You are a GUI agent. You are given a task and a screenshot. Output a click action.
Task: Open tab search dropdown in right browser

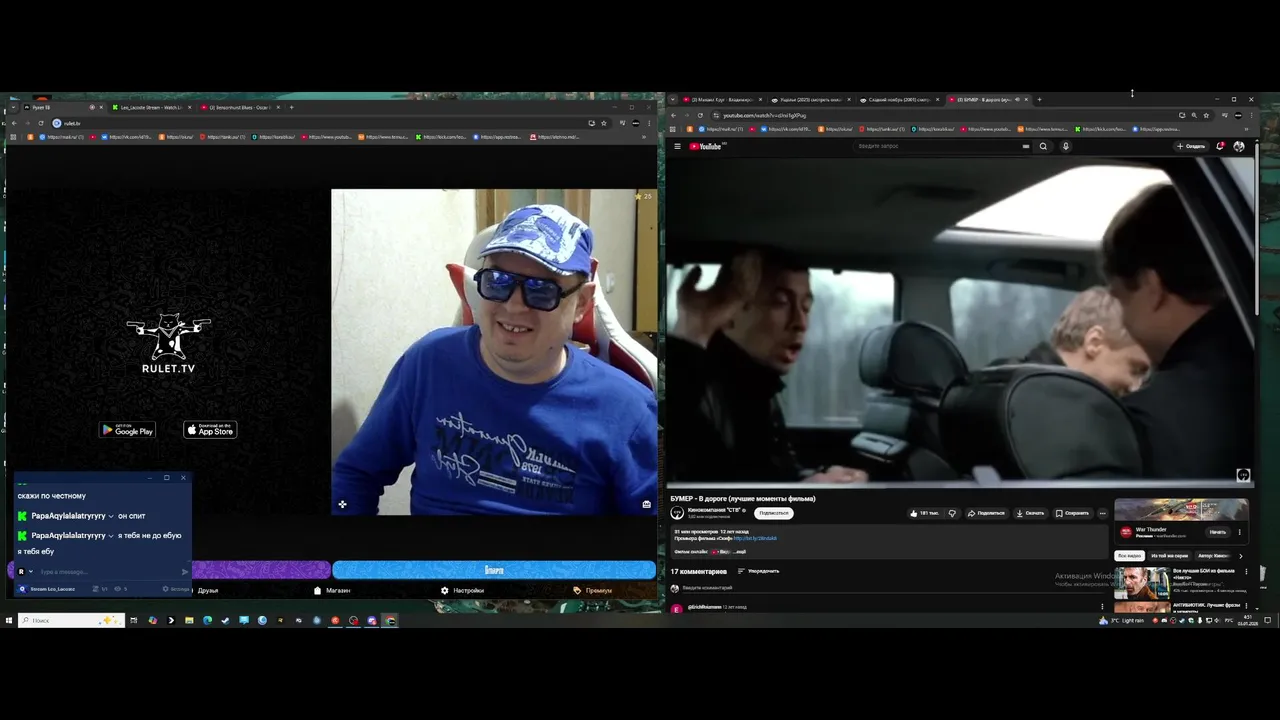[673, 100]
